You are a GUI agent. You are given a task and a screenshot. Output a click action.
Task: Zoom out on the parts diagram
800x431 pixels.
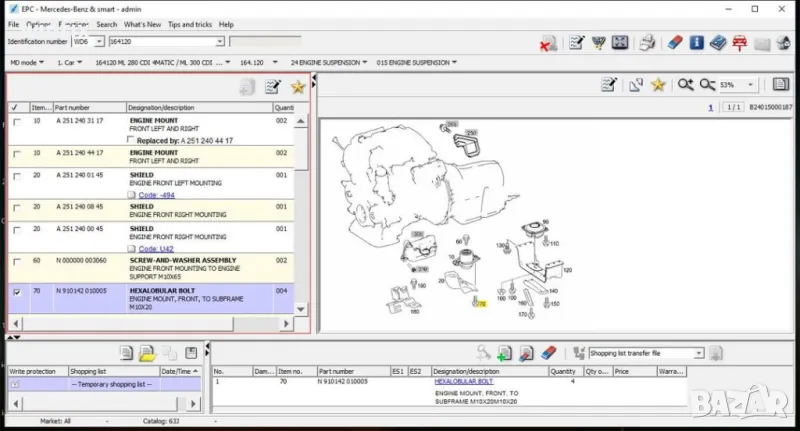[x=707, y=86]
